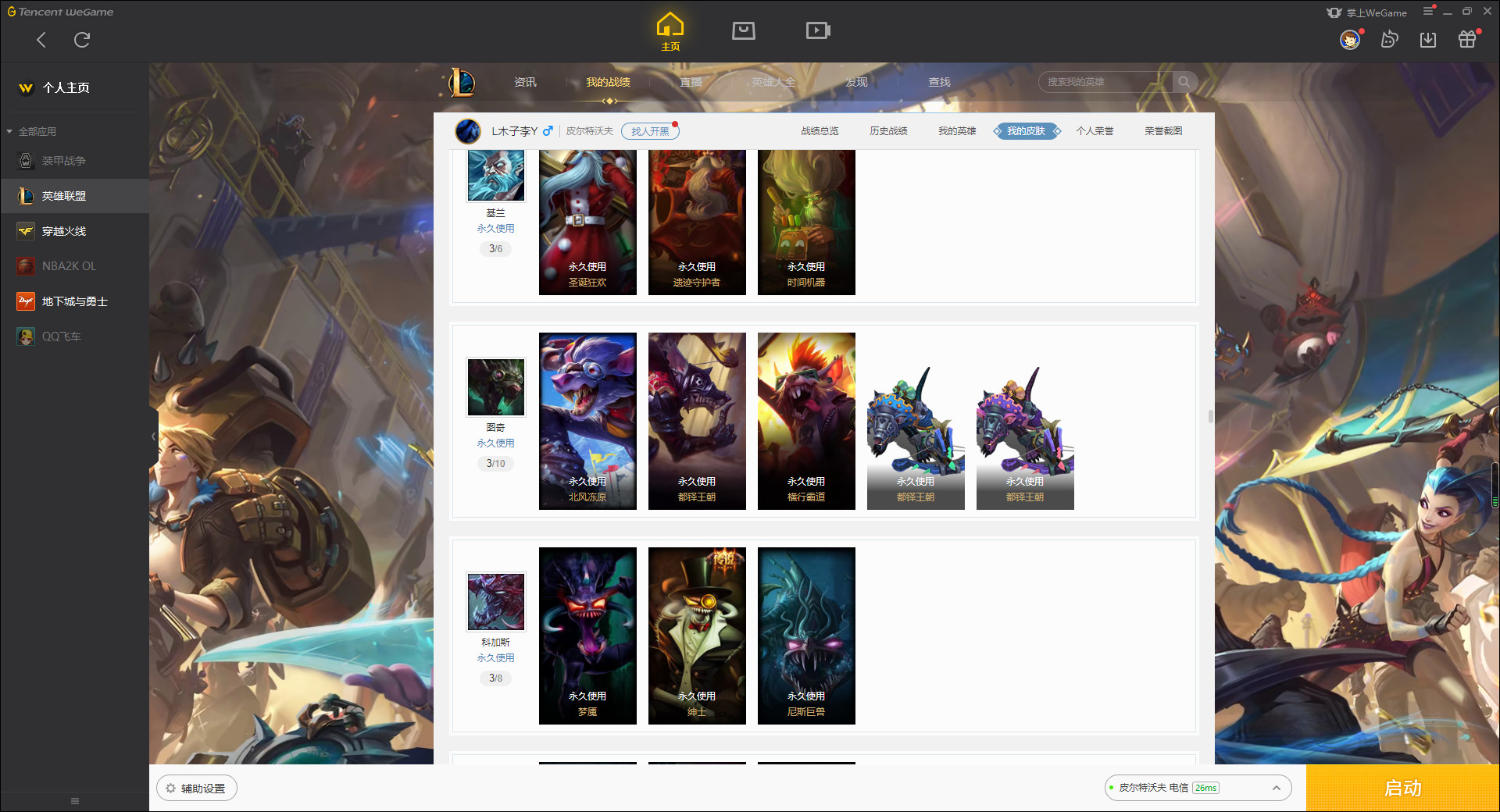The image size is (1500, 812).
Task: Open the 绅士 skin card
Action: (697, 636)
